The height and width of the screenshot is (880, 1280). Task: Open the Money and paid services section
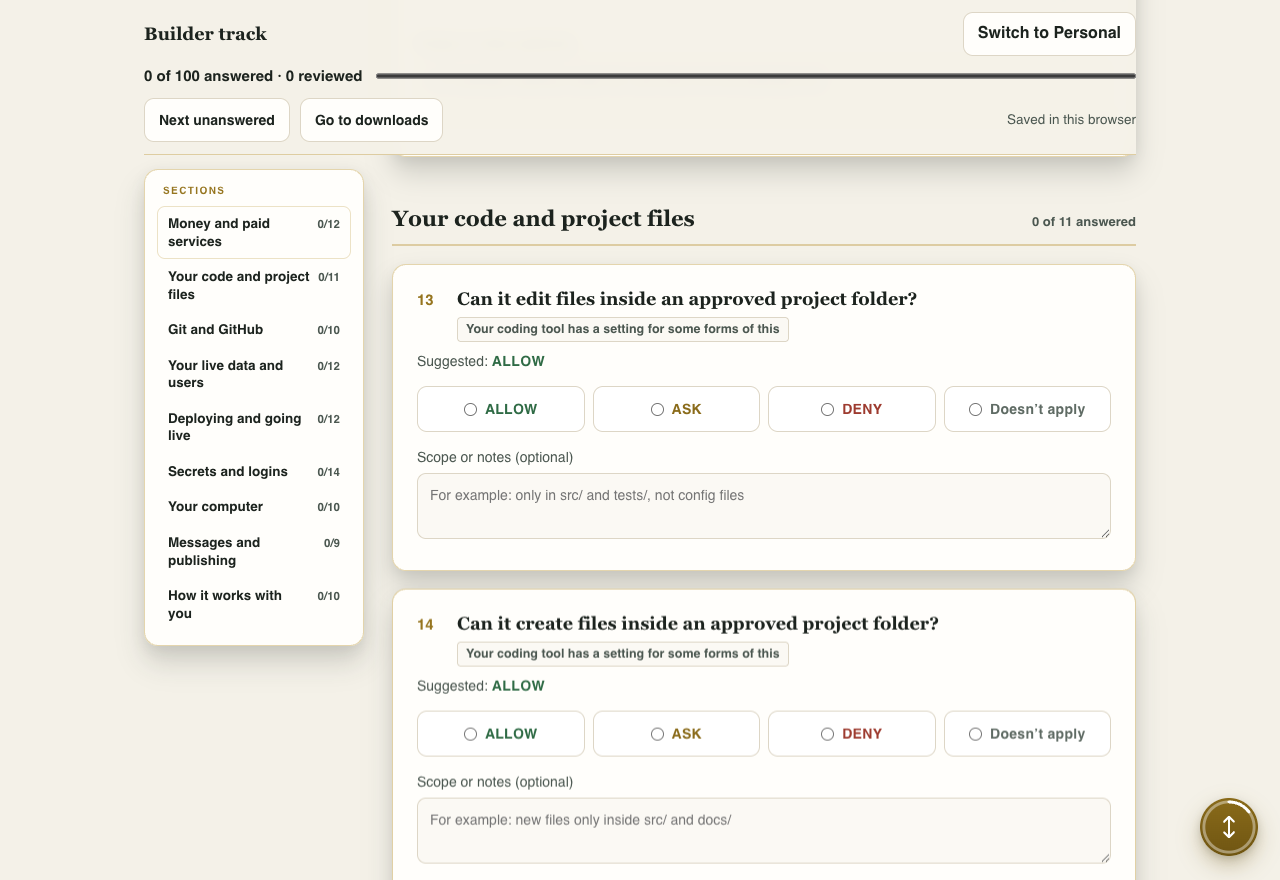(x=254, y=233)
